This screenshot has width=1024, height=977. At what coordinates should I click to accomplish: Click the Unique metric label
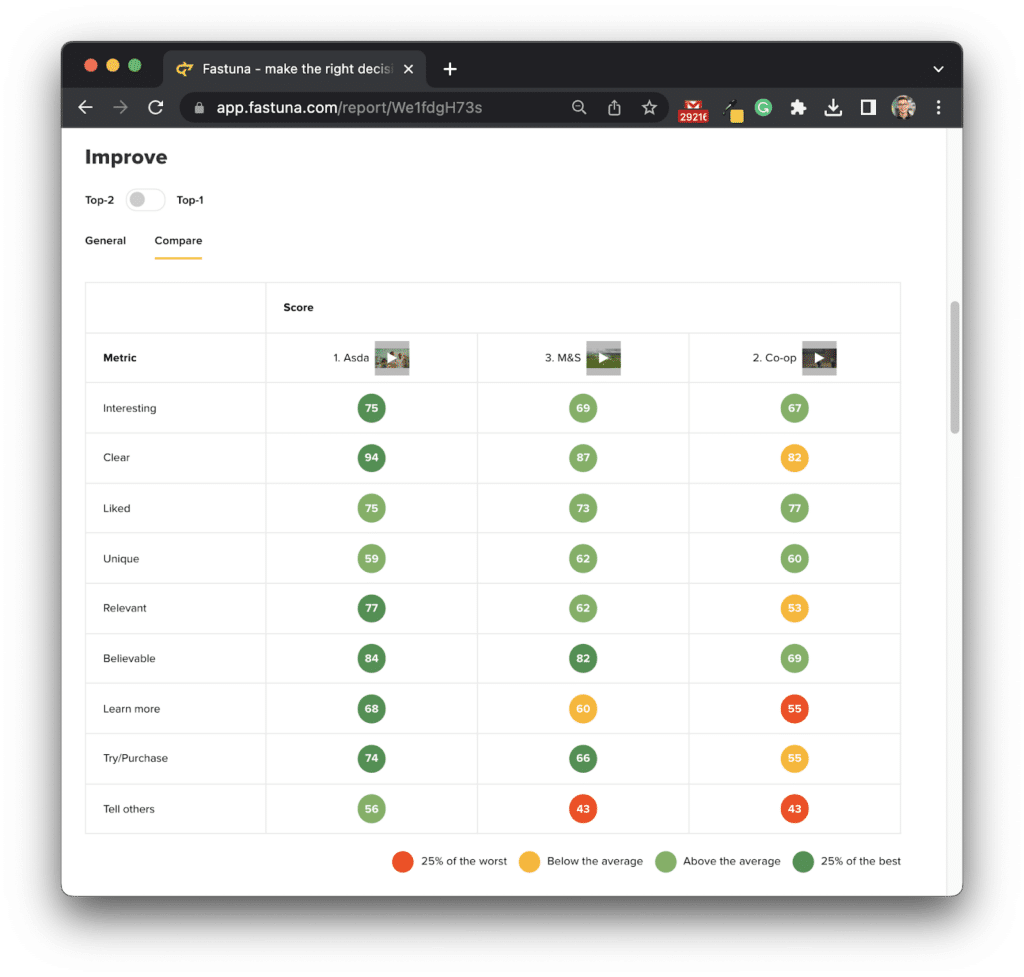point(121,558)
